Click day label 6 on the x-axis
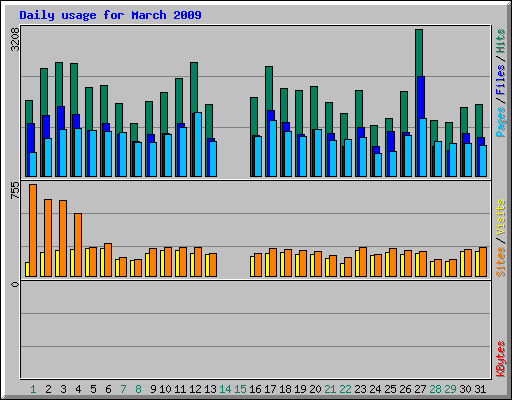The height and width of the screenshot is (400, 512). coord(108,389)
